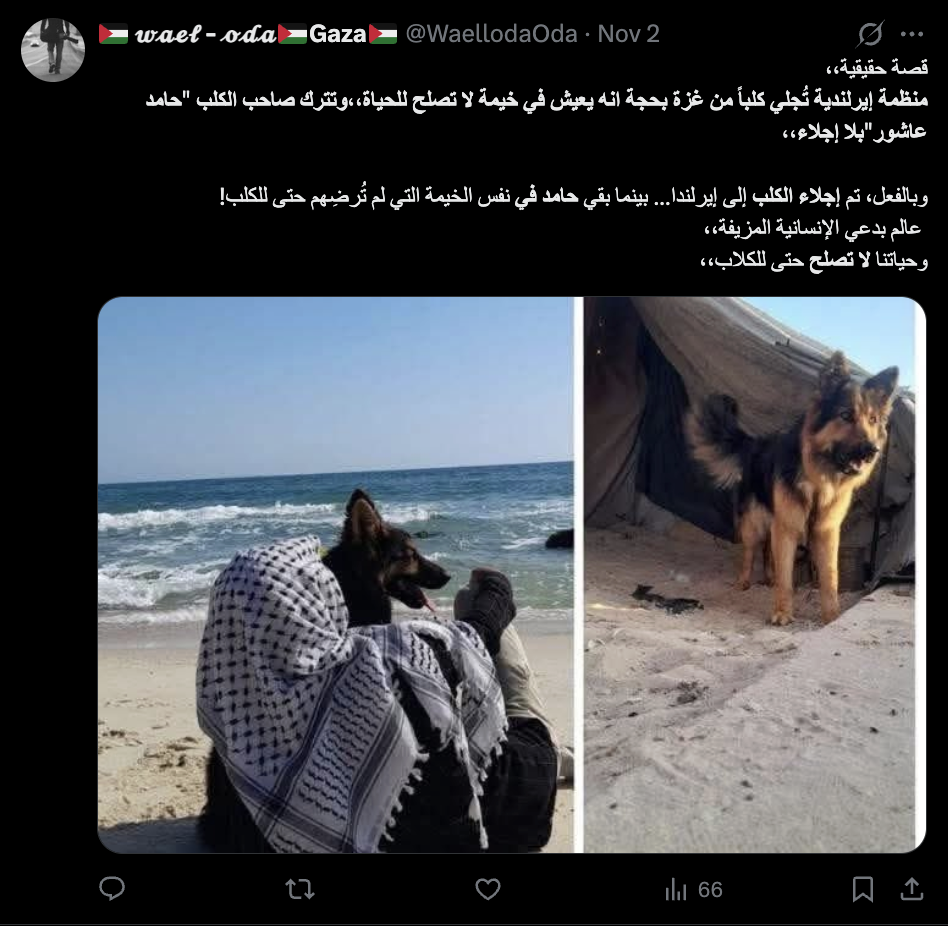Viewport: 948px width, 926px height.
Task: Open the reply speech bubble icon
Action: pyautogui.click(x=112, y=889)
